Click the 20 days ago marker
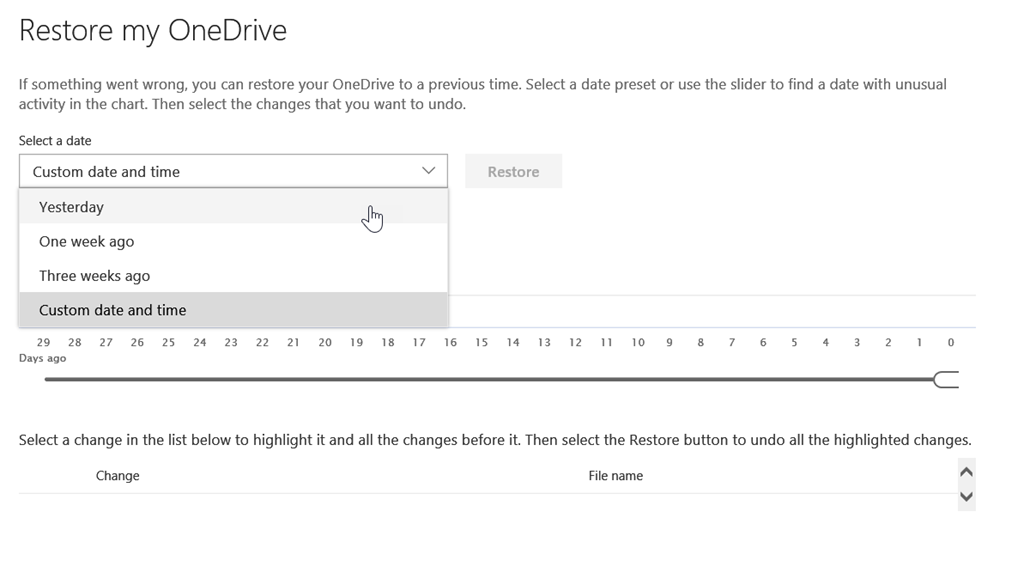The image size is (1024, 585). [325, 342]
